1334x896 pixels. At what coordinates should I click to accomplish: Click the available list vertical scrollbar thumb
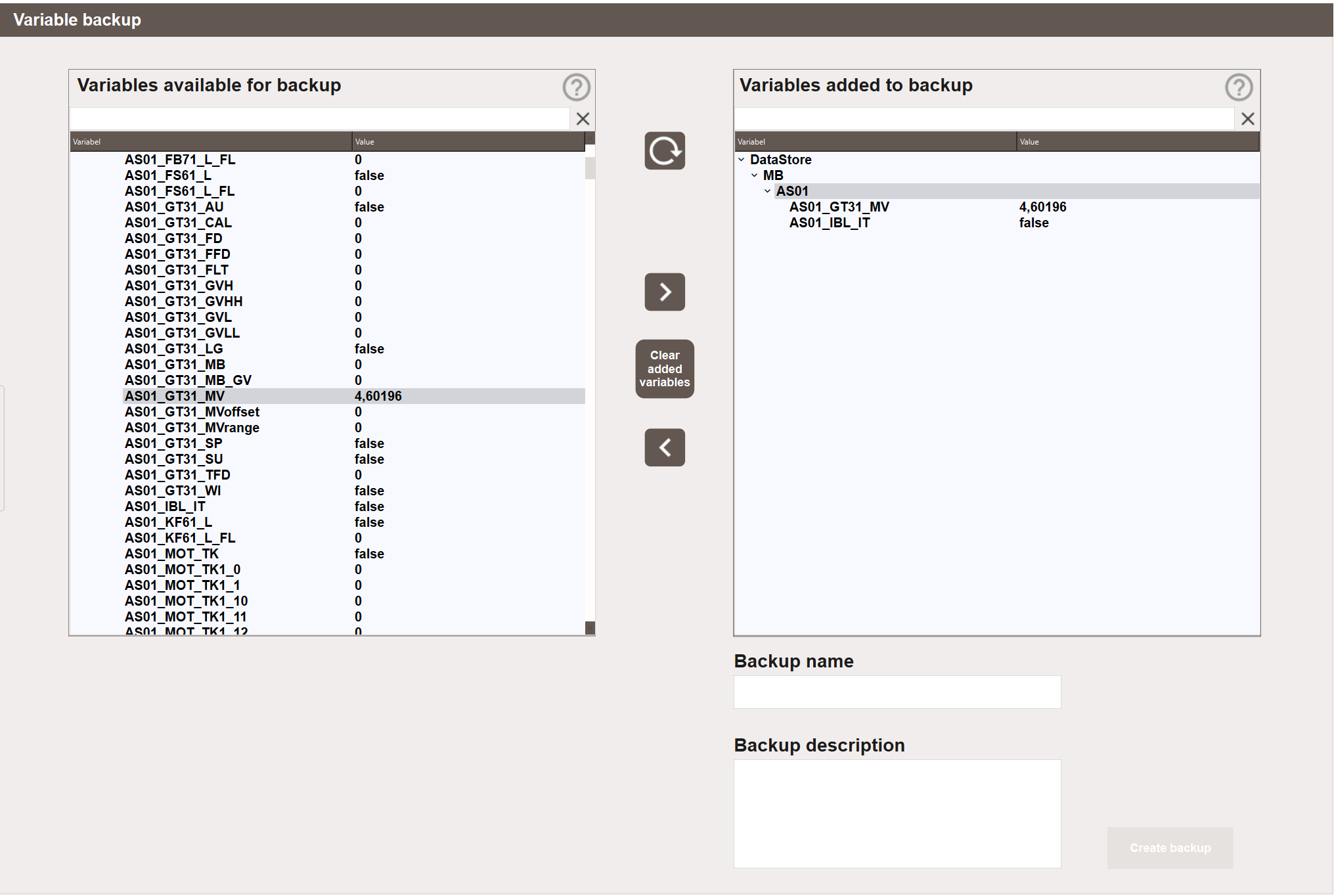590,168
